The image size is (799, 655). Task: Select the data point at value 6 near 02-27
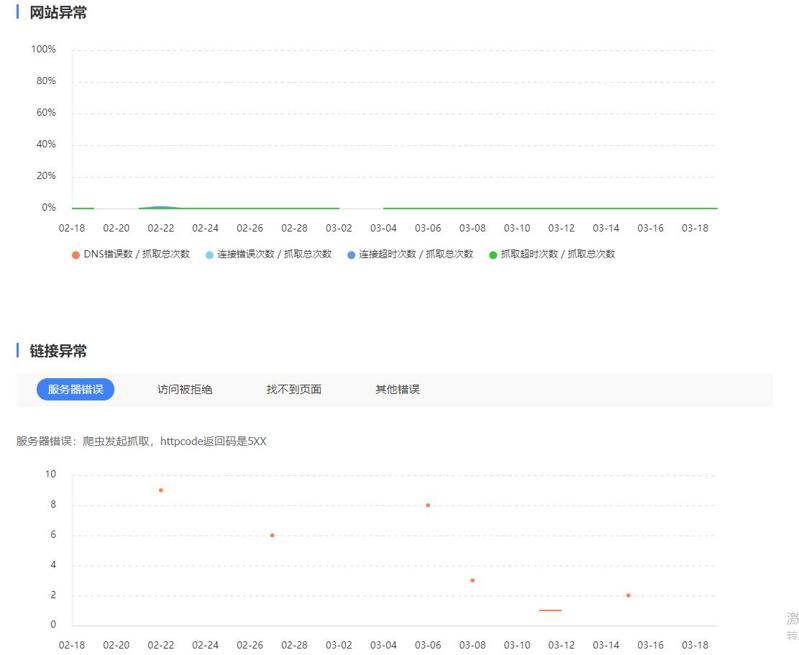click(272, 535)
